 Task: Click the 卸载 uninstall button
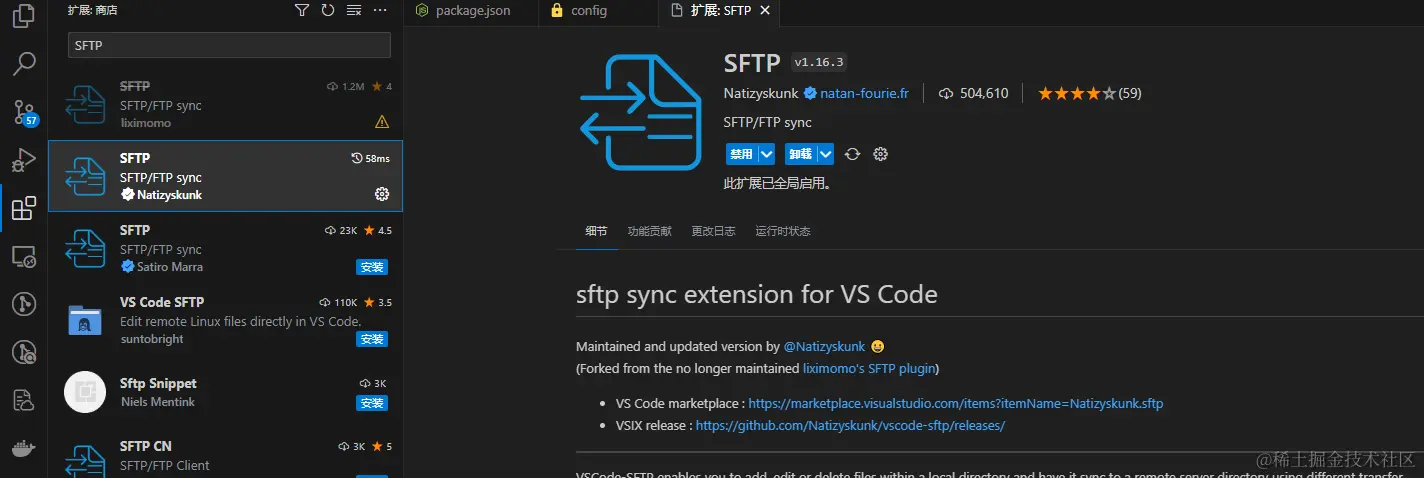click(800, 154)
